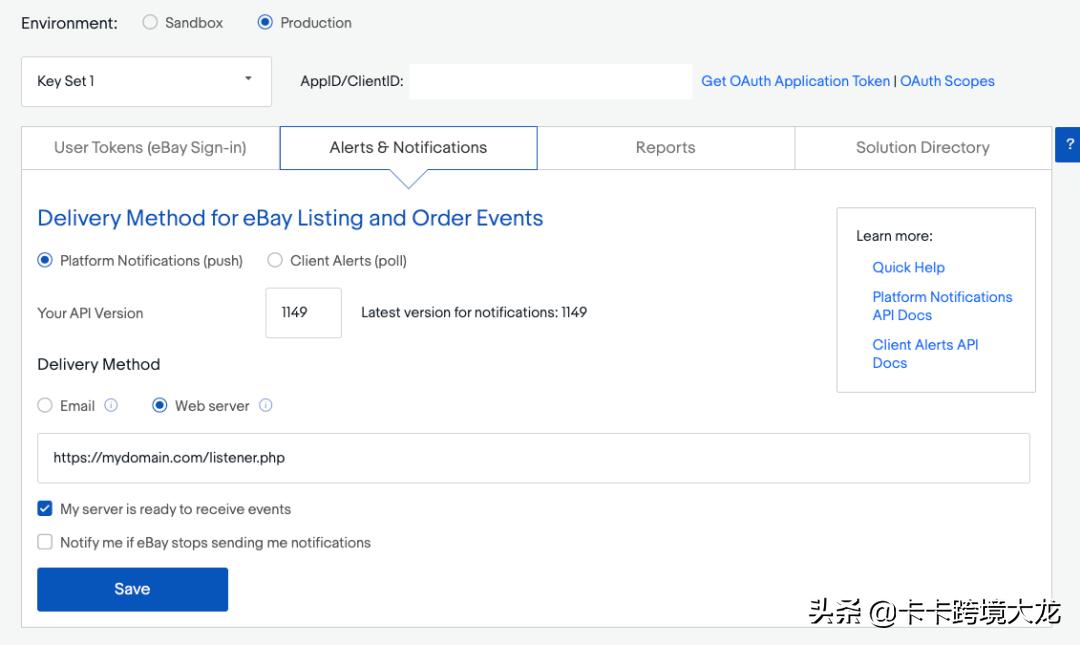Choose Email as delivery method
Screen dimensions: 1080x645
(x=45, y=406)
